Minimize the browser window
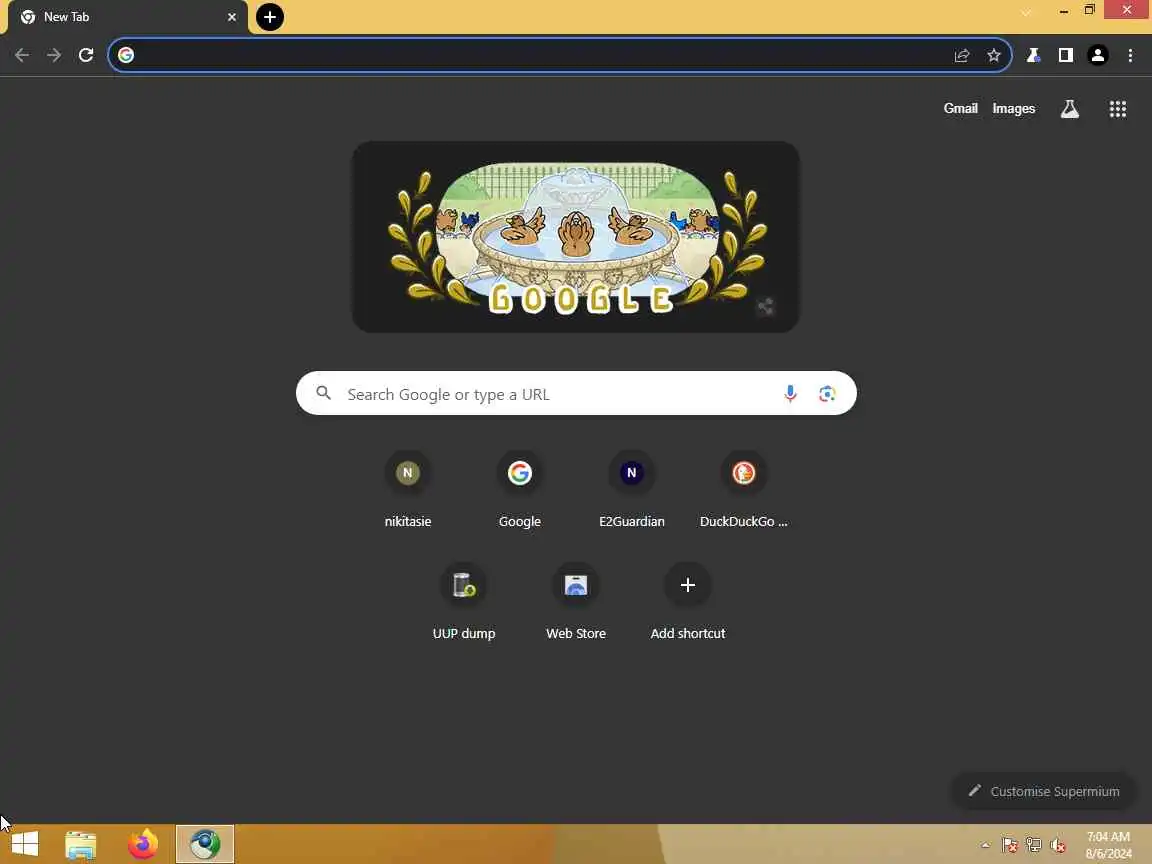The image size is (1152, 864). pyautogui.click(x=1063, y=10)
